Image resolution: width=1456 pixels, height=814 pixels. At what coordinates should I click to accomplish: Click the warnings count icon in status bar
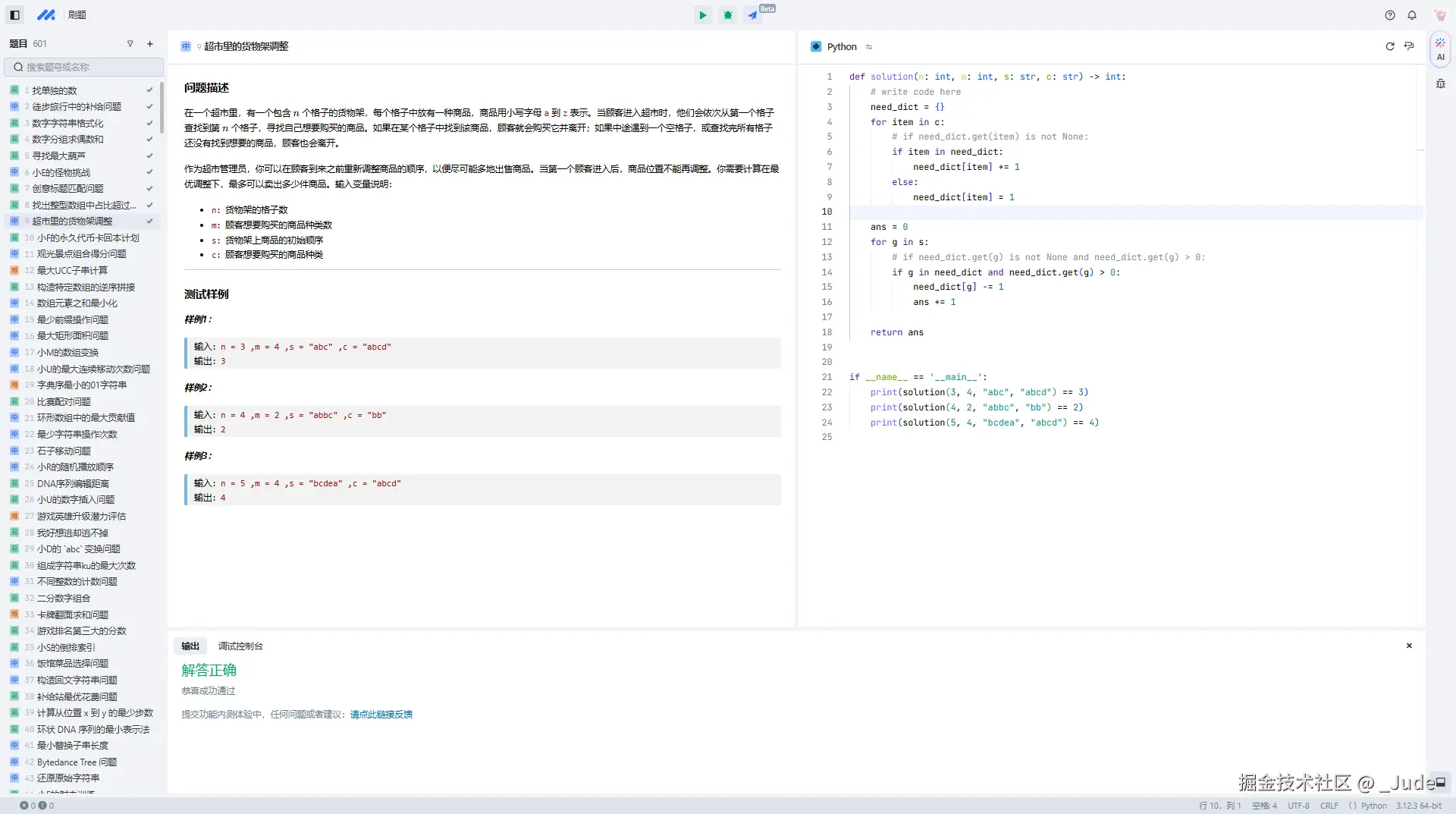(x=42, y=806)
